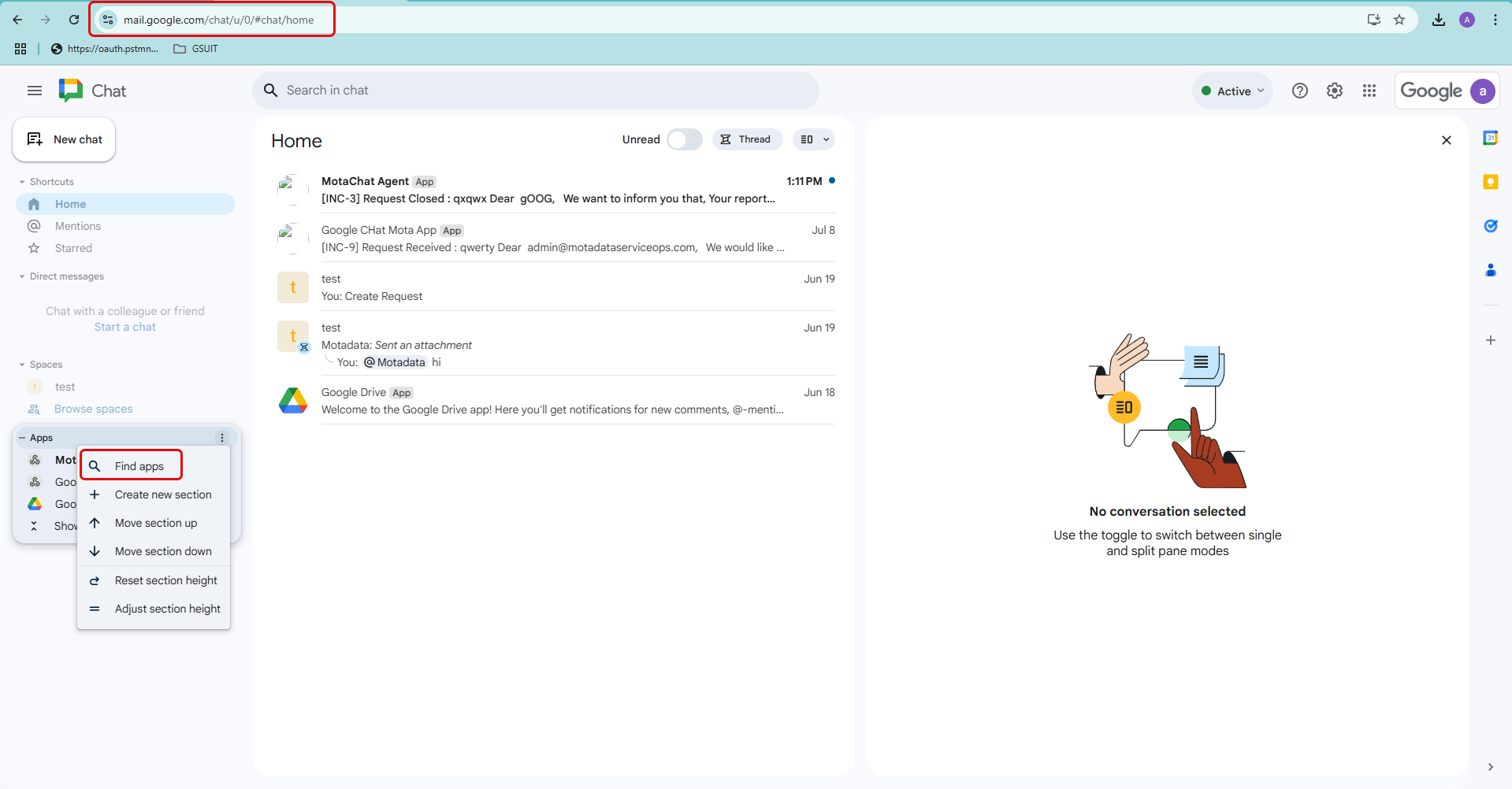This screenshot has height=789, width=1512.
Task: Click the main menu hamburger icon
Action: 34,91
